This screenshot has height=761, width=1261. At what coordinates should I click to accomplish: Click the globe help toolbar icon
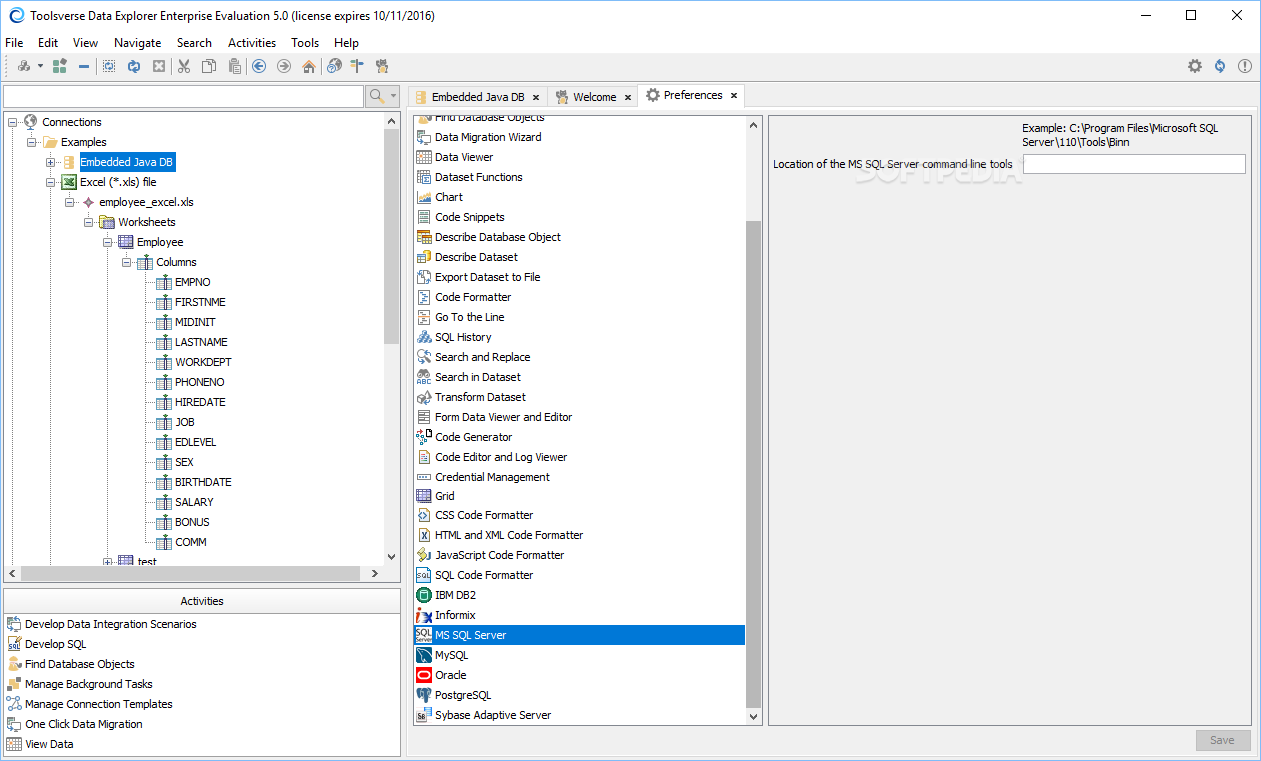(334, 66)
